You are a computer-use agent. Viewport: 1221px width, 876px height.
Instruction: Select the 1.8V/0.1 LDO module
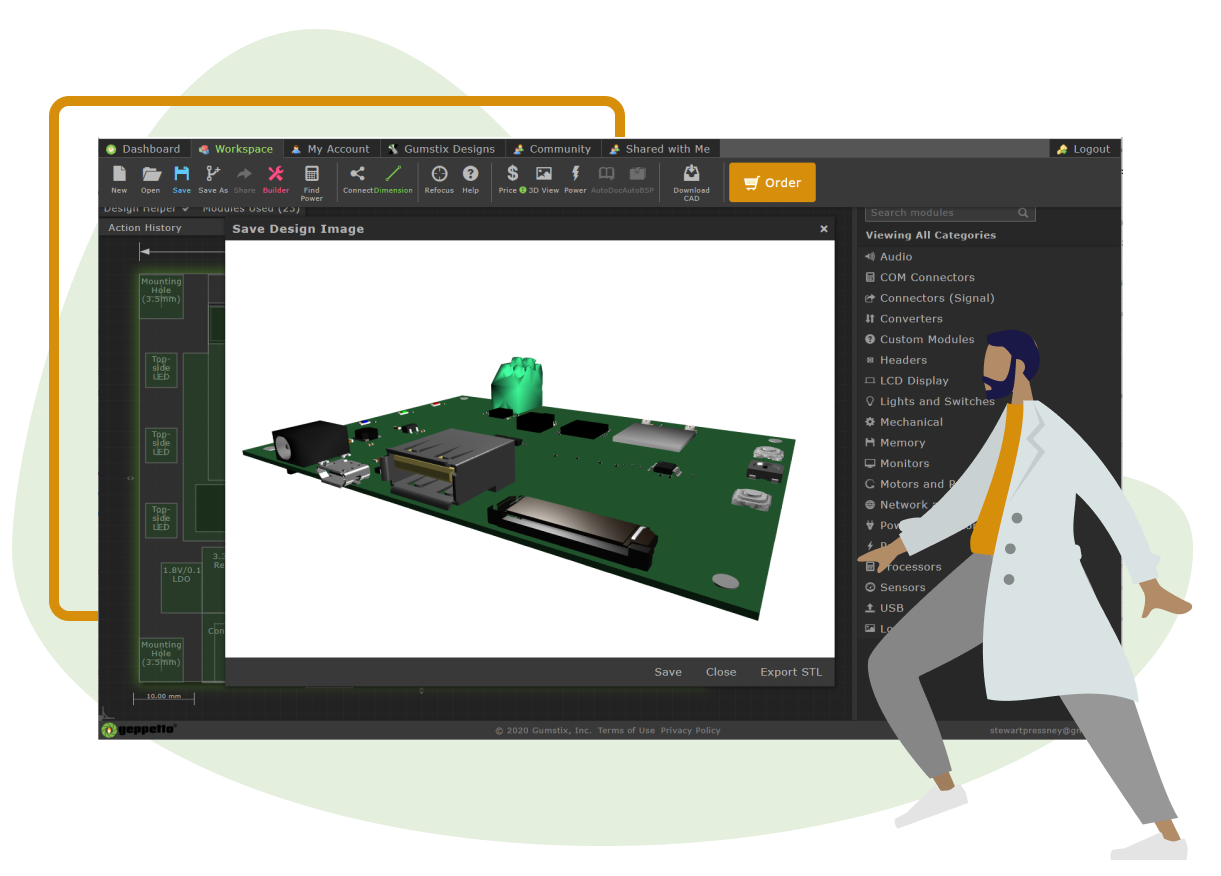(x=181, y=587)
